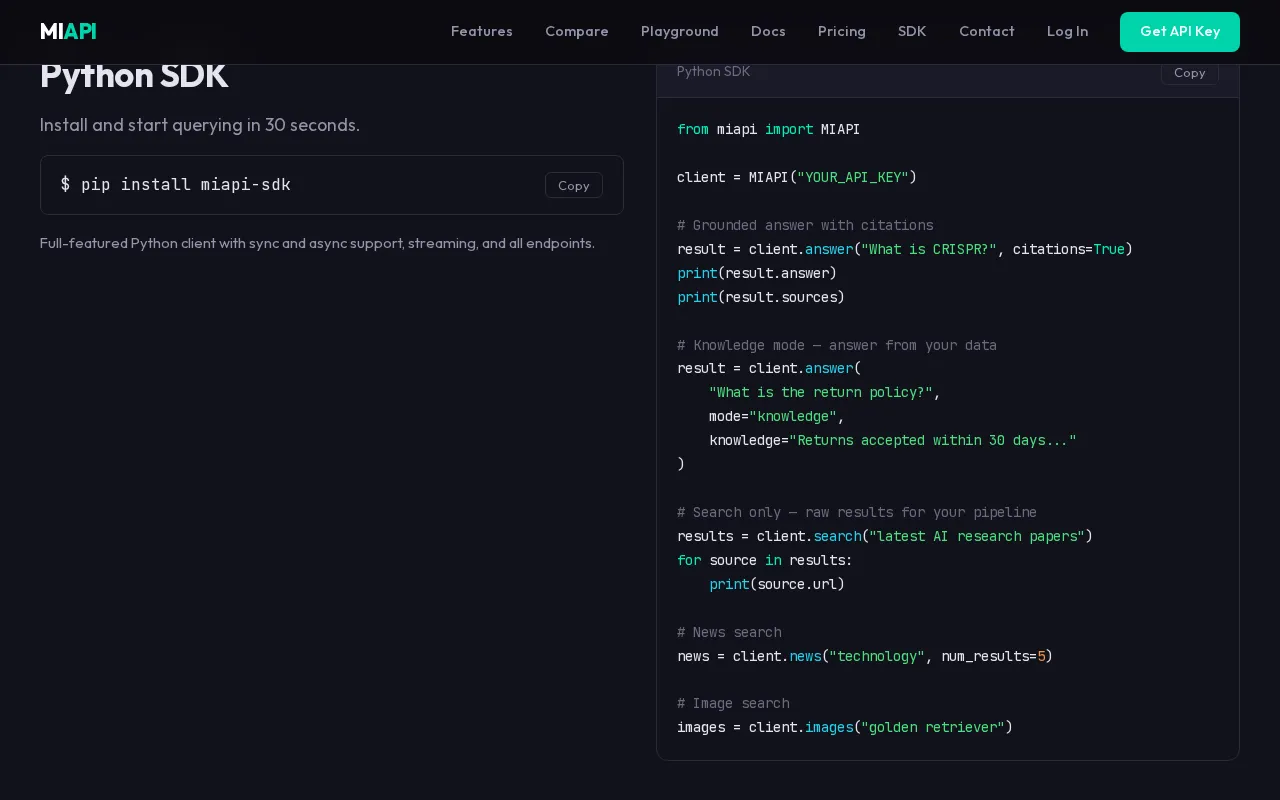The image size is (1280, 800).
Task: Copy the pip install command
Action: click(574, 185)
